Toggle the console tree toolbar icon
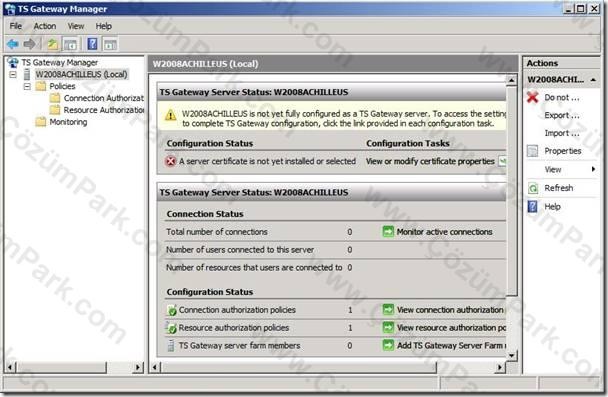 click(x=71, y=44)
